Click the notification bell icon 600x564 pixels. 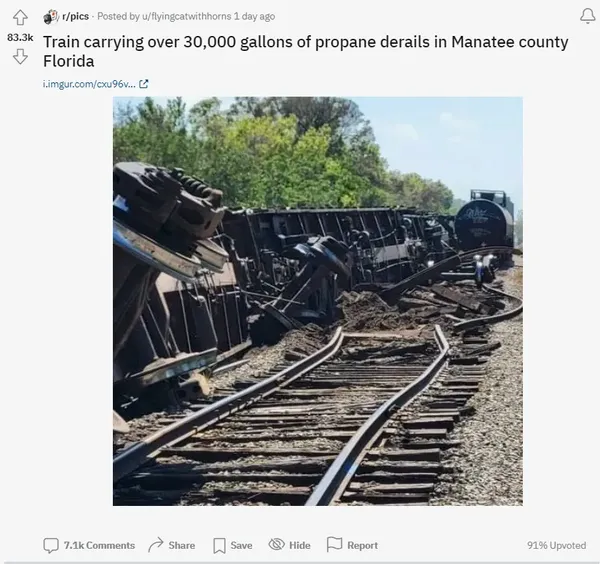coord(587,16)
